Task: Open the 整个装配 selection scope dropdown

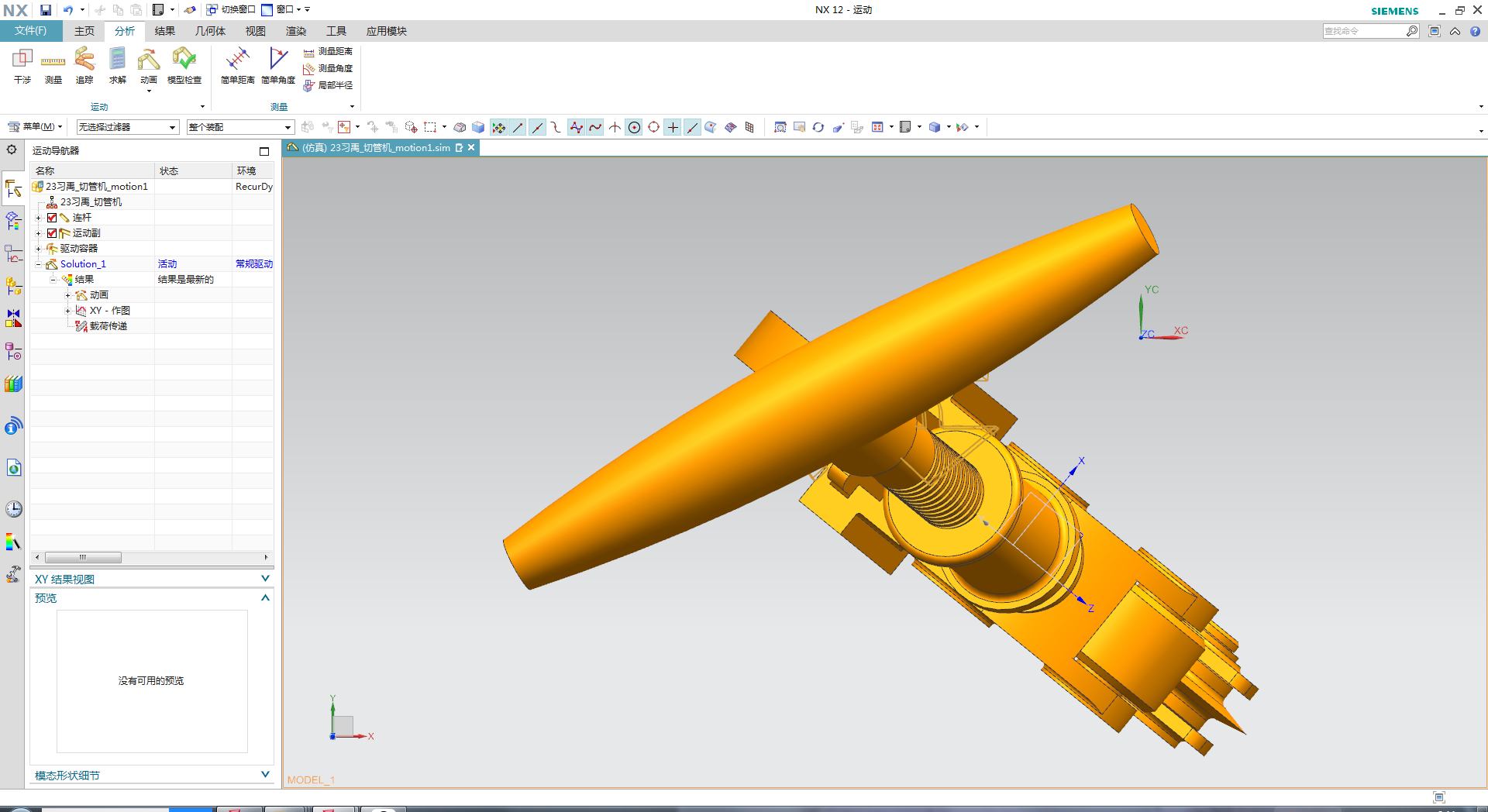Action: pyautogui.click(x=240, y=127)
